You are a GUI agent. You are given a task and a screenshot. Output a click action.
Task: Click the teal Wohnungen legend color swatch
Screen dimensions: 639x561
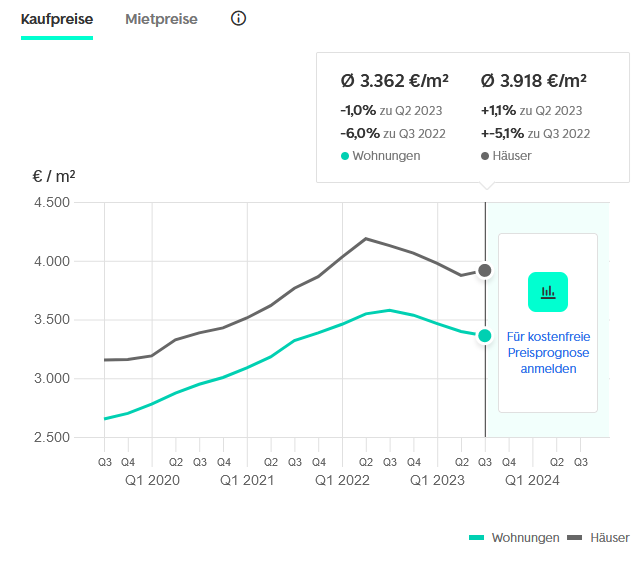tap(477, 538)
